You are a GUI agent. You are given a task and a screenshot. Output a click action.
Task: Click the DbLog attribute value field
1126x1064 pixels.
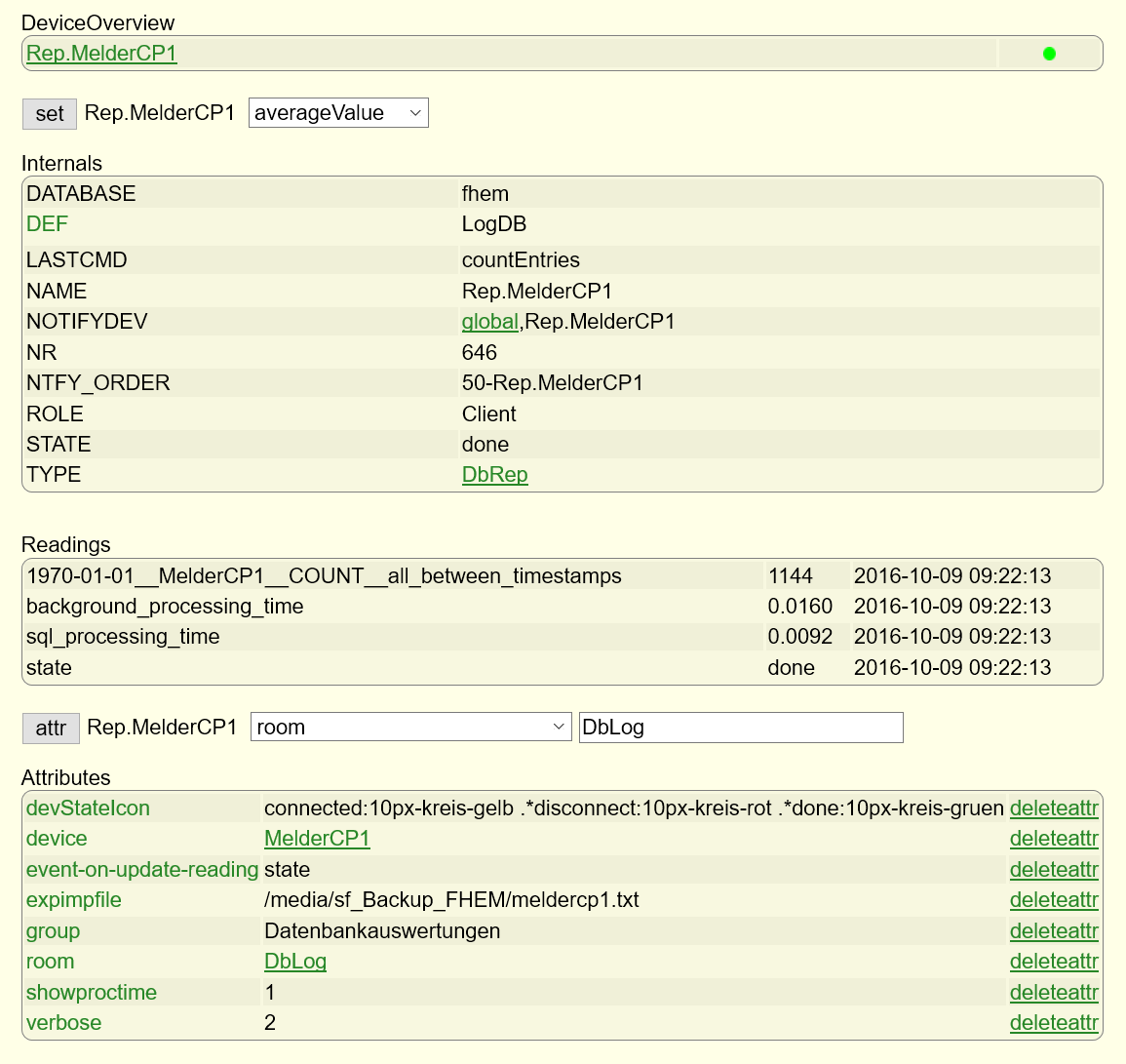(x=740, y=728)
